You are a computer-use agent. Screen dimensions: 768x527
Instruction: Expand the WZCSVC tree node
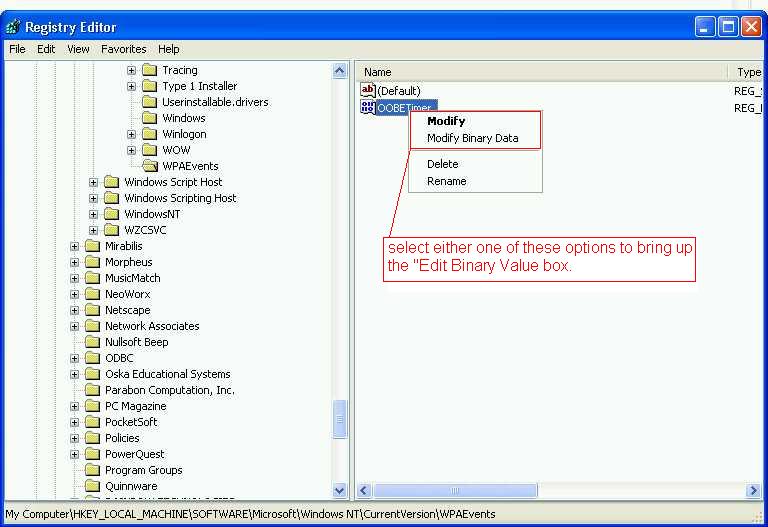[x=93, y=230]
